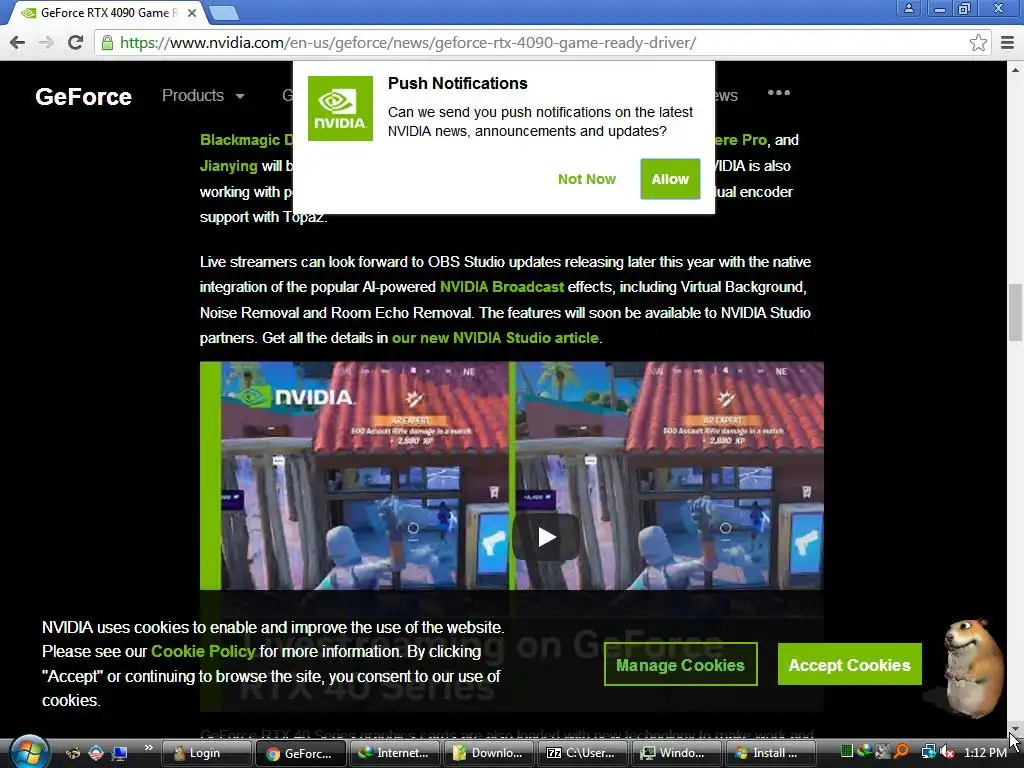Click the NVIDIA logo in the video
This screenshot has width=1024, height=768.
click(298, 396)
